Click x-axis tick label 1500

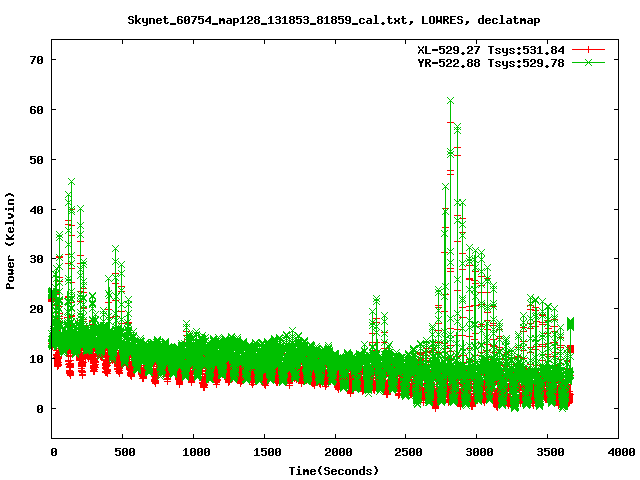click(267, 452)
